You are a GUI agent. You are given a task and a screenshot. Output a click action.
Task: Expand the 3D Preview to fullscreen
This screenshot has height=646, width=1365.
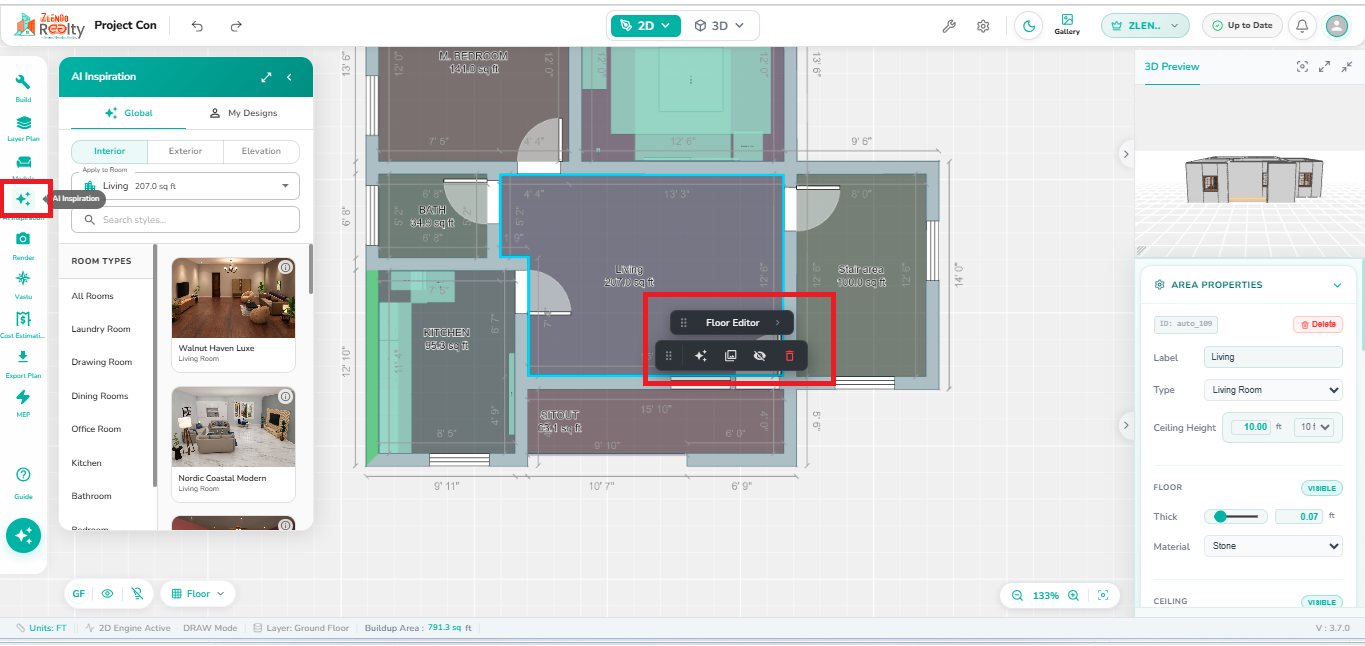coord(1324,66)
